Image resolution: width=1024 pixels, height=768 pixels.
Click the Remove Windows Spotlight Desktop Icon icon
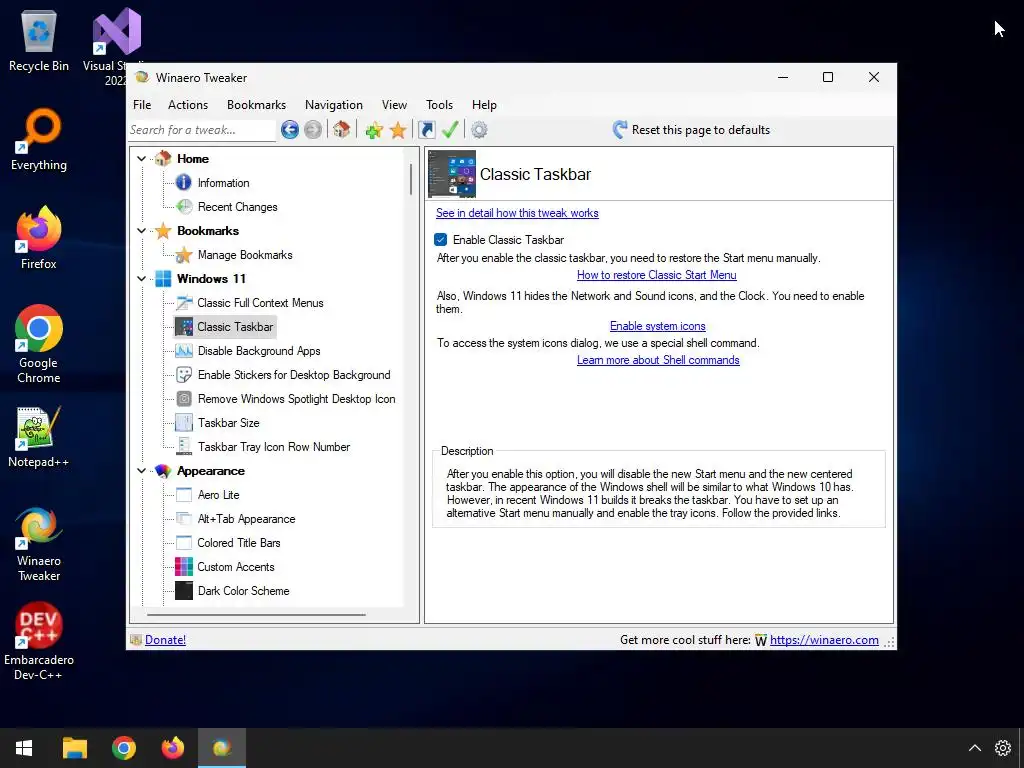(184, 399)
